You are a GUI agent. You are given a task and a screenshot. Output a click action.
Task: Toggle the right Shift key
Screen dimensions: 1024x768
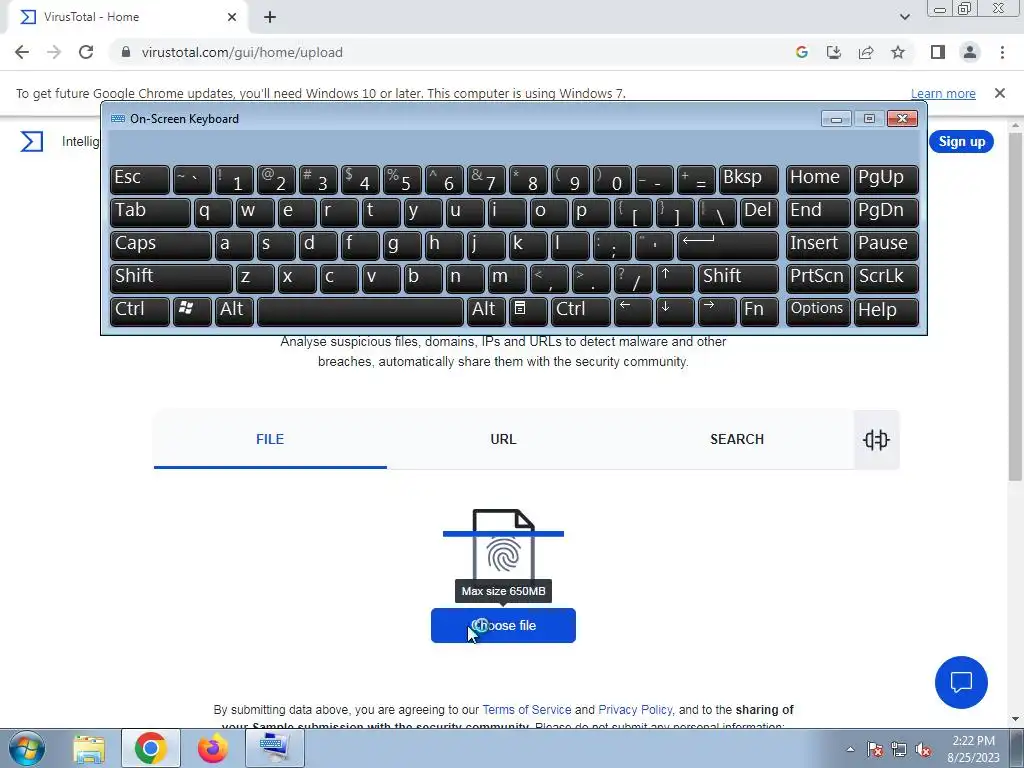point(738,279)
